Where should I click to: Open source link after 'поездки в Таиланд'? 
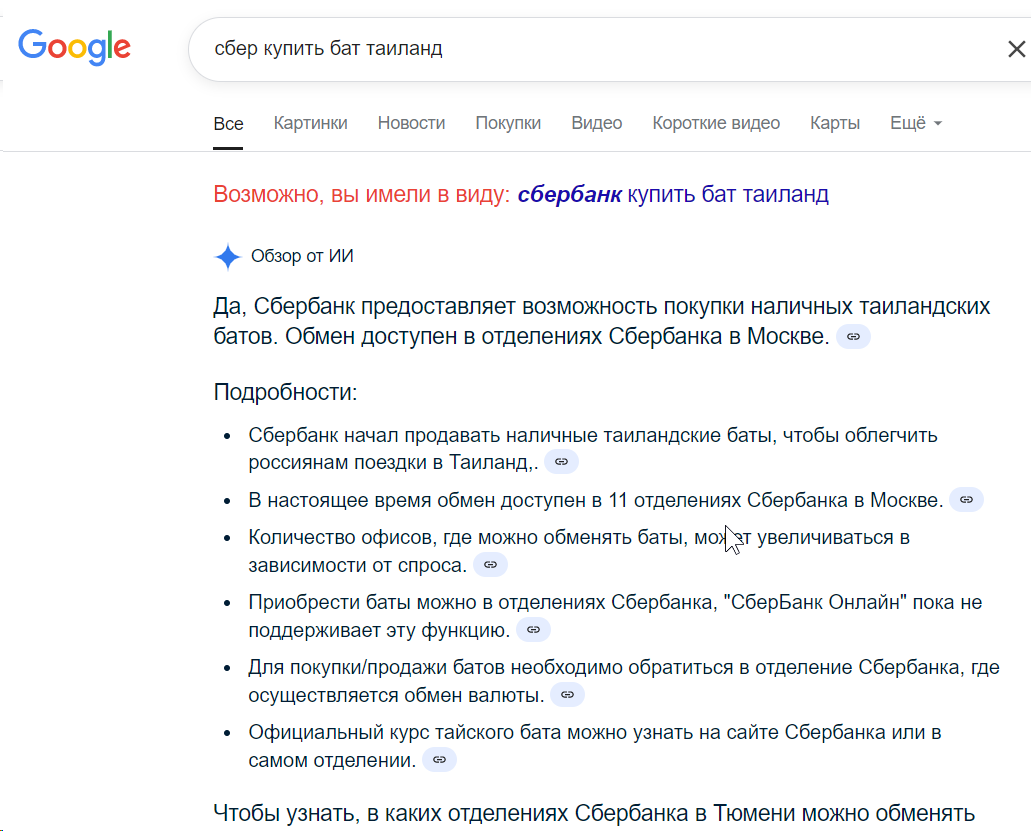561,462
